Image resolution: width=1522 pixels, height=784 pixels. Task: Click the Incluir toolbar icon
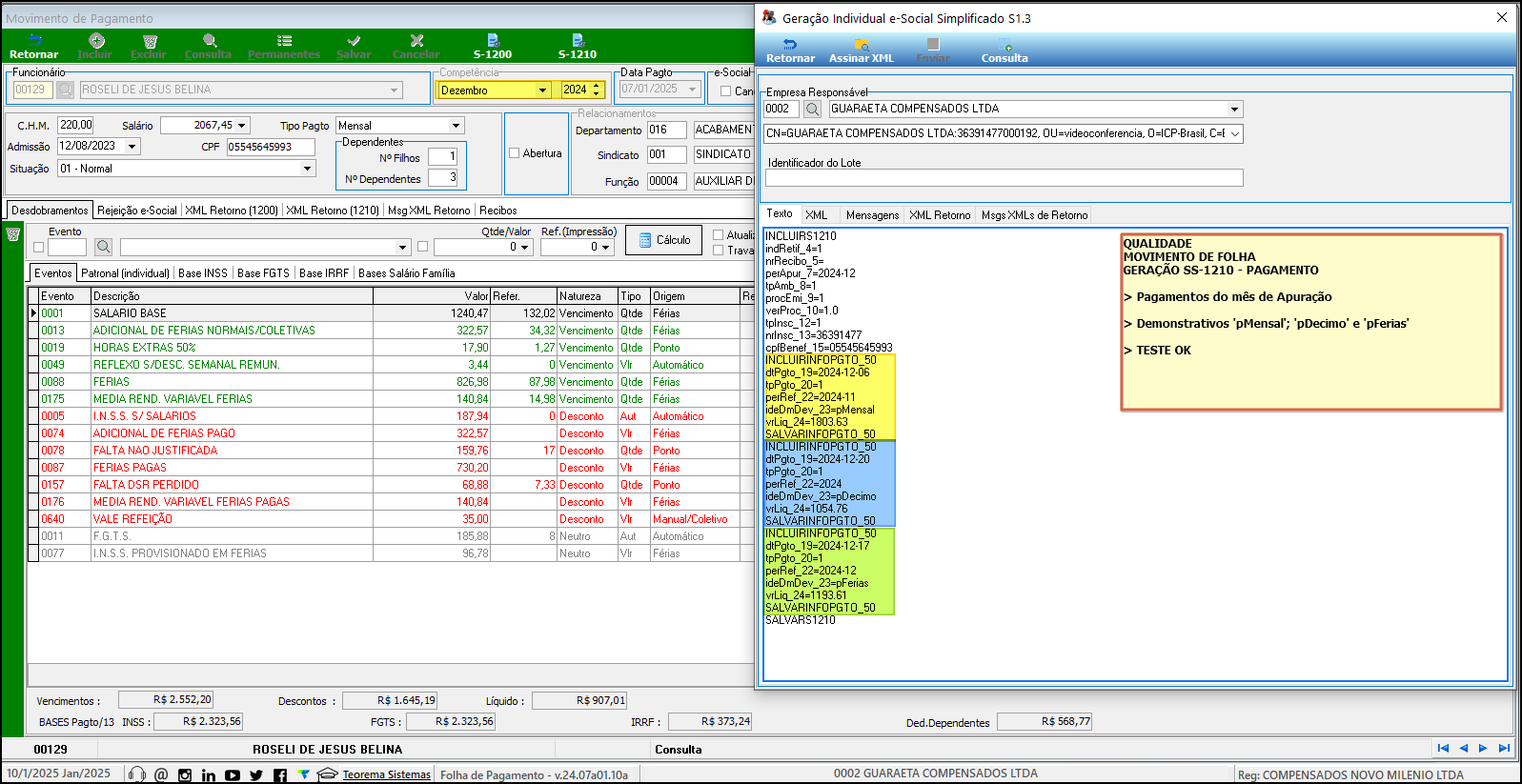click(95, 47)
